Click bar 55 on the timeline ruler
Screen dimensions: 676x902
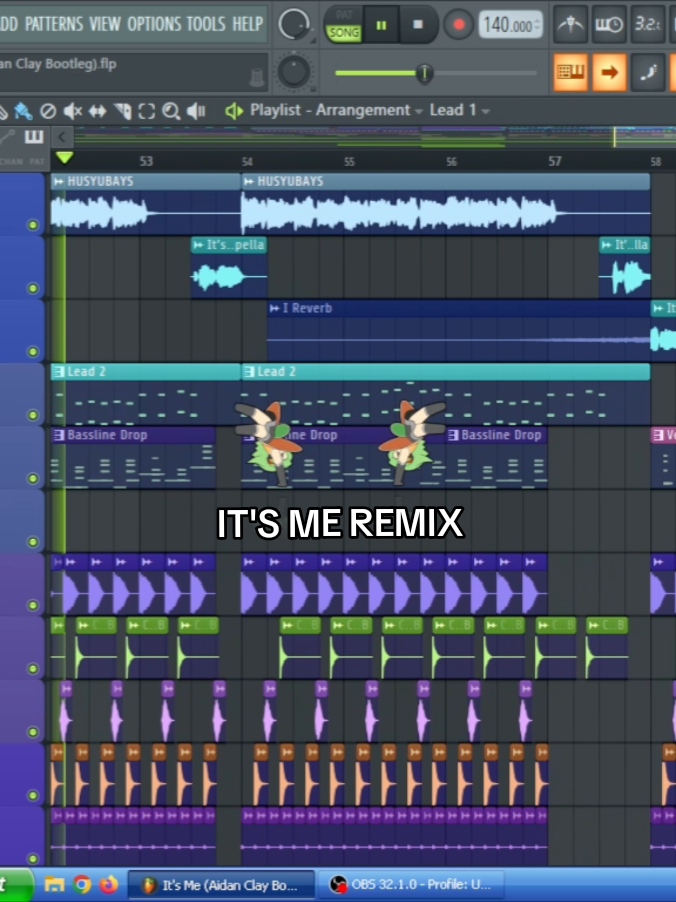[x=349, y=162]
